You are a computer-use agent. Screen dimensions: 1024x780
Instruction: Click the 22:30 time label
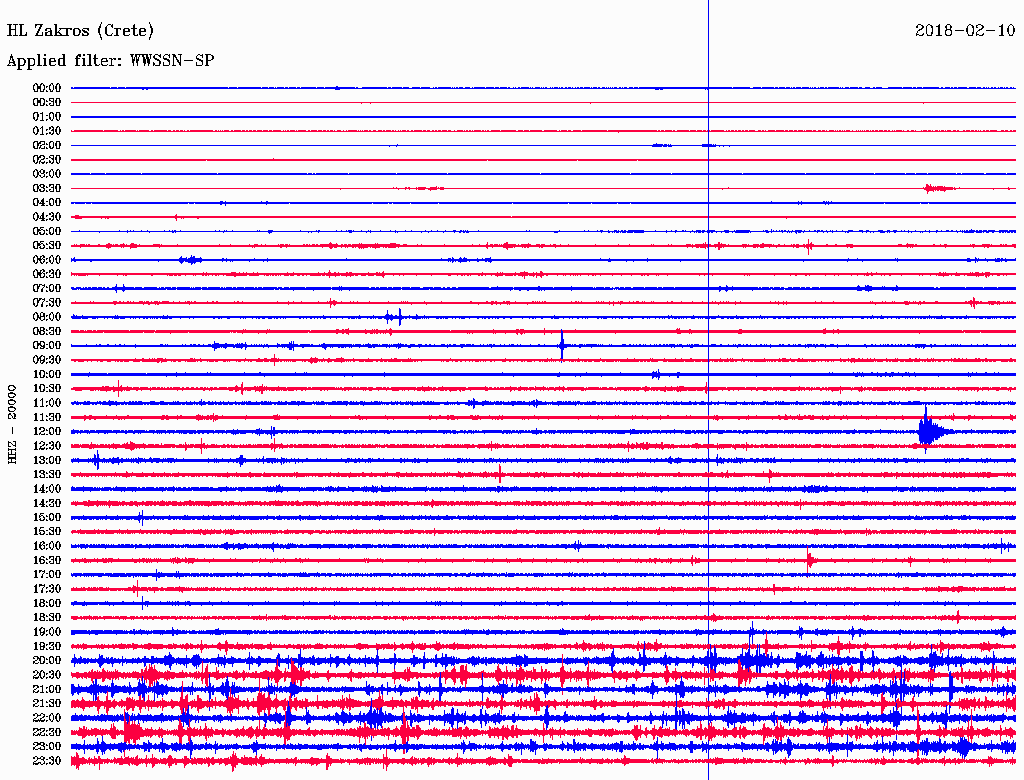click(x=47, y=732)
